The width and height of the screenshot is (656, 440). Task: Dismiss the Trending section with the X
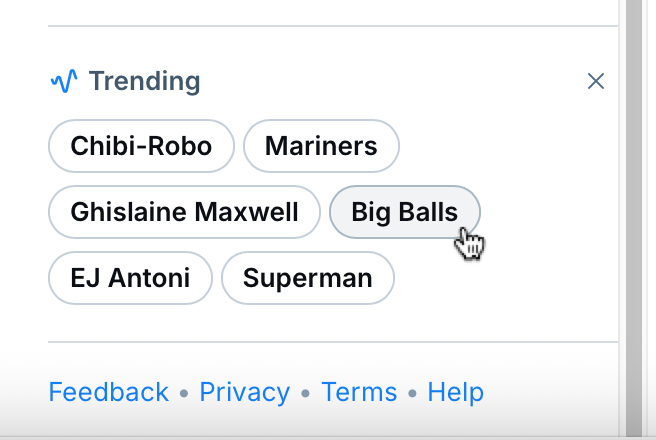pos(596,81)
